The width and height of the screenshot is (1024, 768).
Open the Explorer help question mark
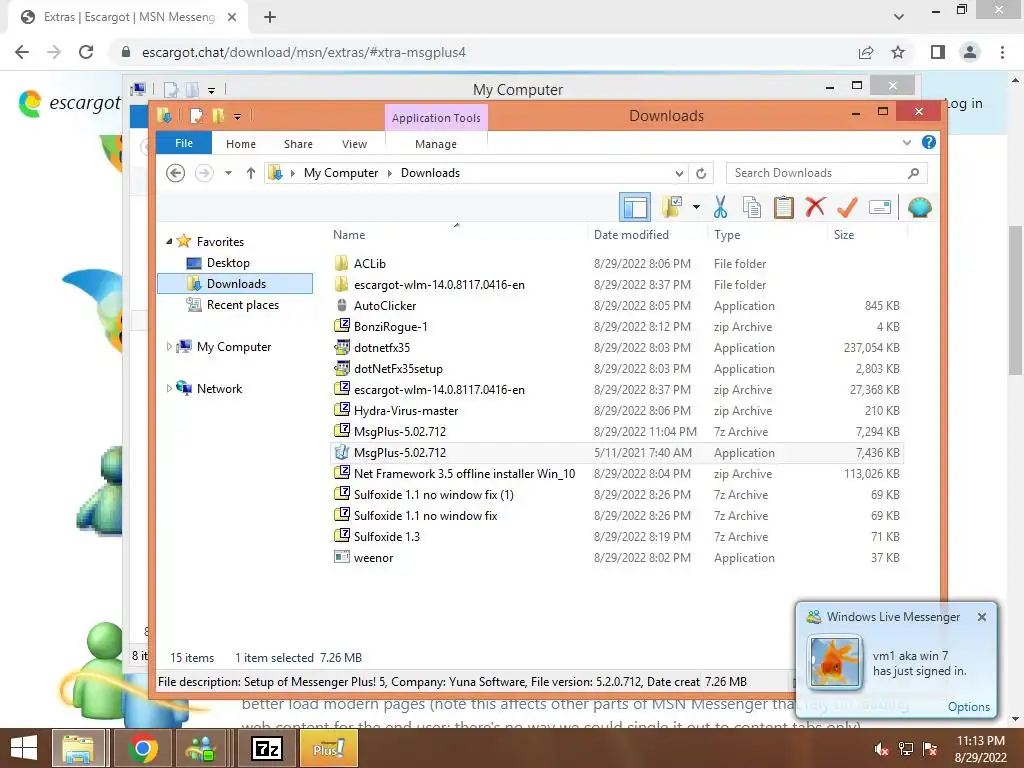coord(928,142)
